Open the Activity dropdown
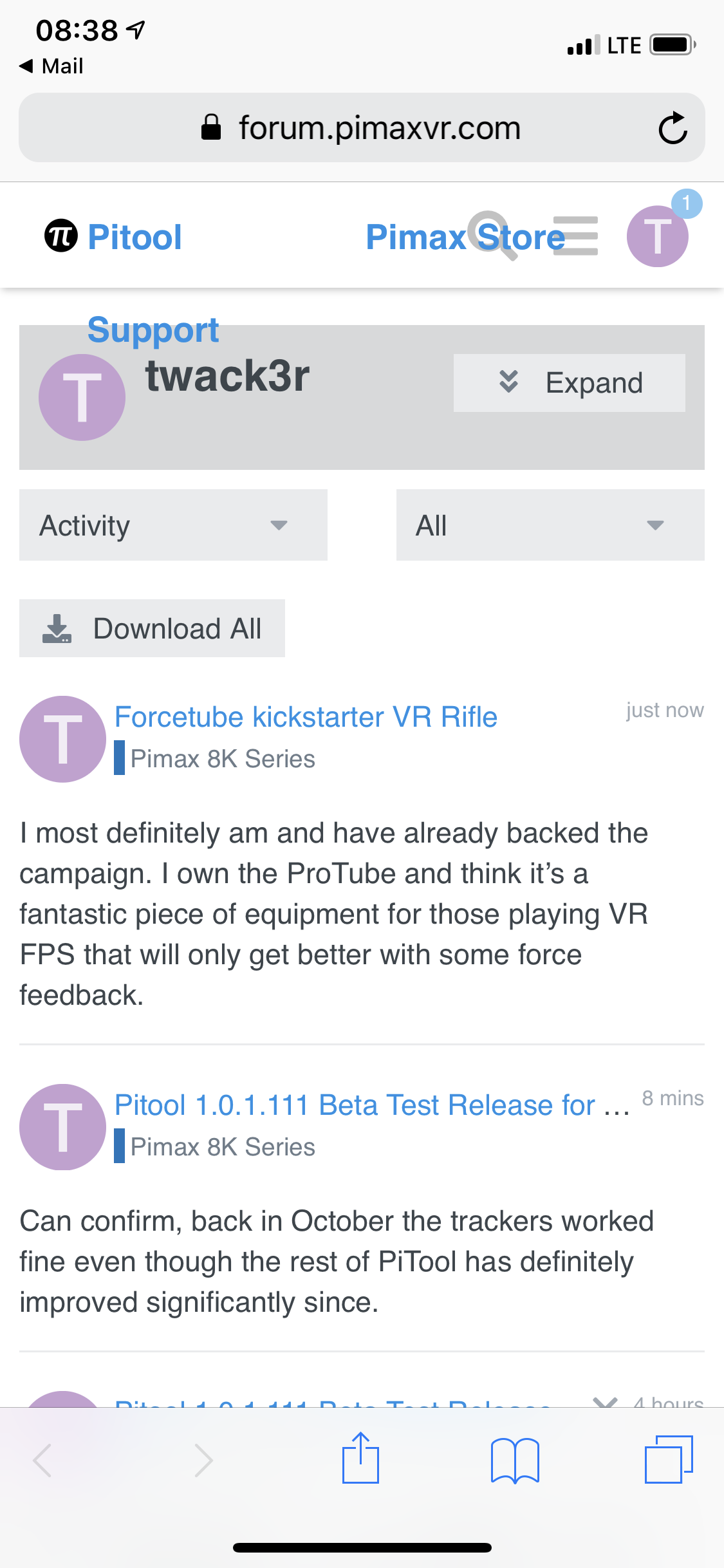This screenshot has width=724, height=1568. pyautogui.click(x=173, y=525)
